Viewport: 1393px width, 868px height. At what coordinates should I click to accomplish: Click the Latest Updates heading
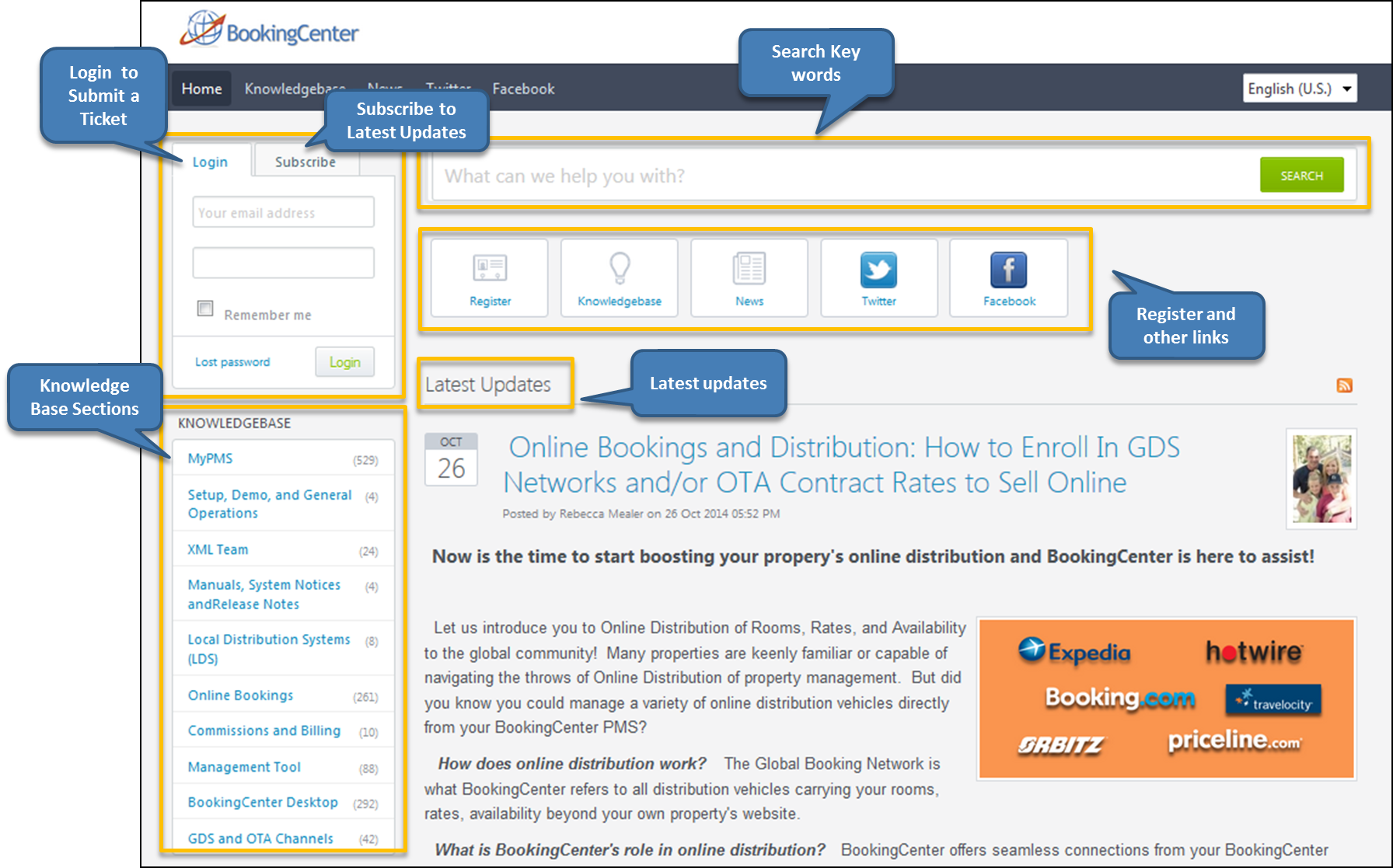coord(488,385)
